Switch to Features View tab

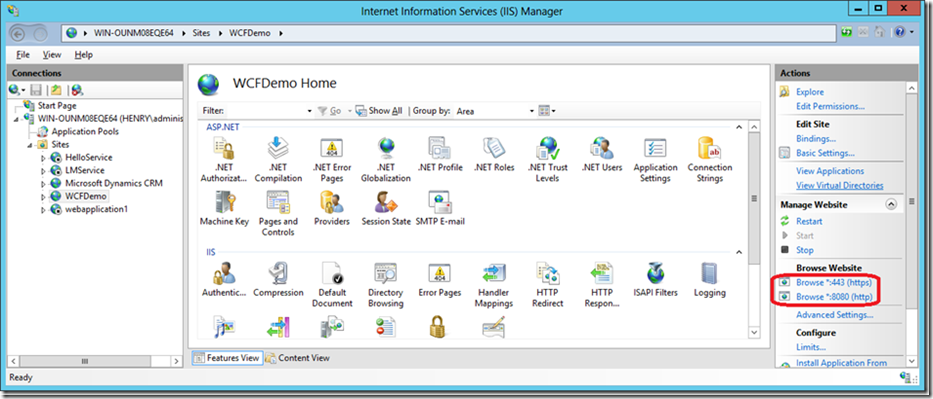click(227, 358)
